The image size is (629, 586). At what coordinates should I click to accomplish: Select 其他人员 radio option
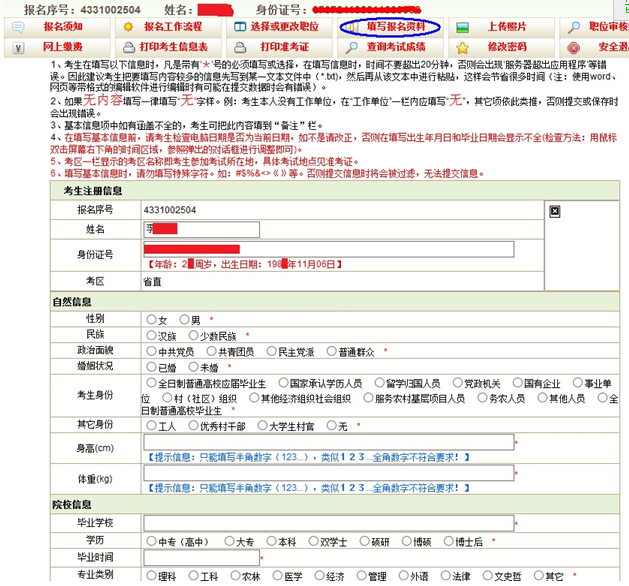tap(542, 398)
